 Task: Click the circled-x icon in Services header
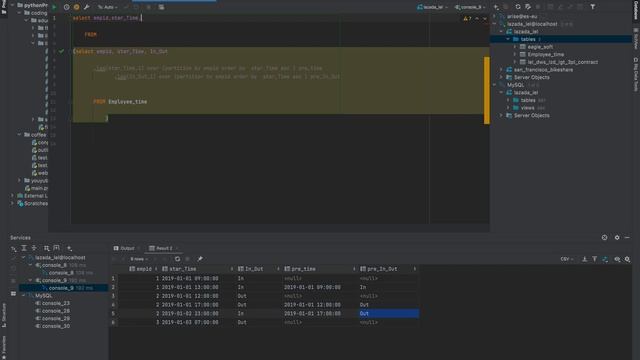(604, 238)
